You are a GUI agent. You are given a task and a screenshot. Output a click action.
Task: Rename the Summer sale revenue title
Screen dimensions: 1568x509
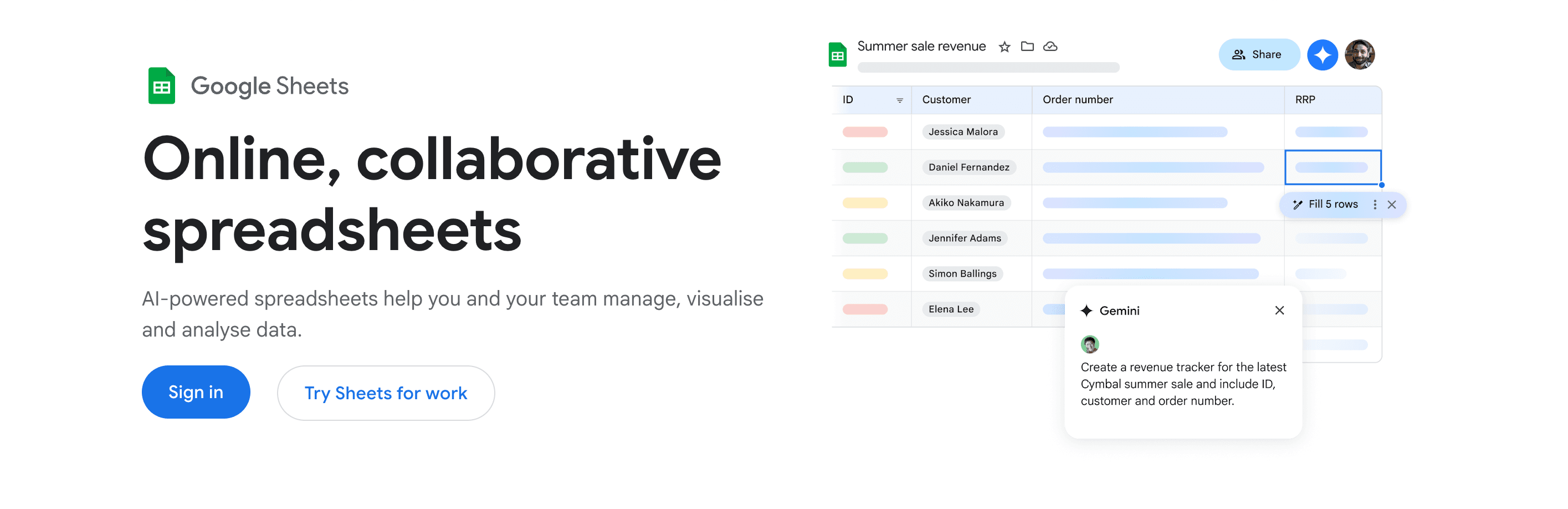point(921,45)
